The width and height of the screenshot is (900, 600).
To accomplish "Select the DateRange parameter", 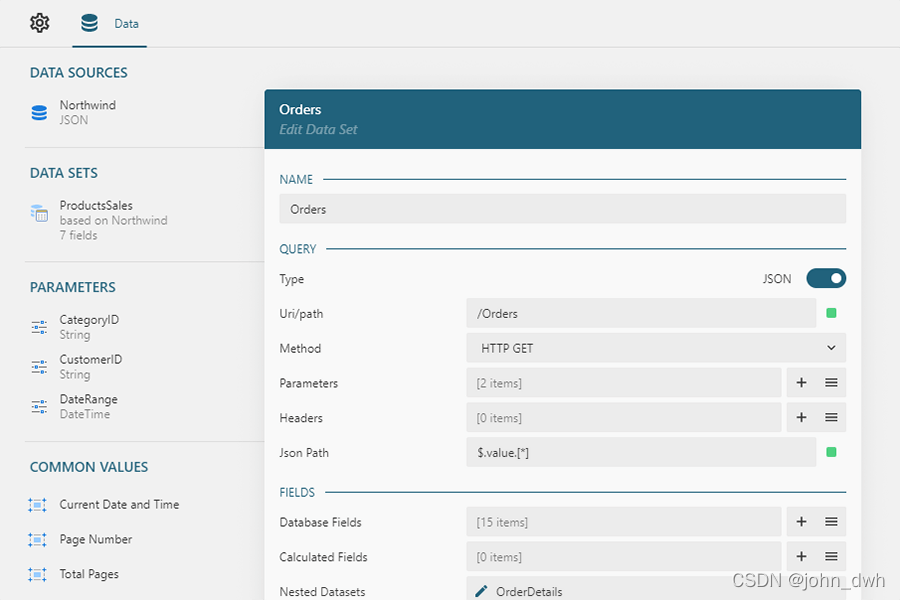I will tap(91, 405).
